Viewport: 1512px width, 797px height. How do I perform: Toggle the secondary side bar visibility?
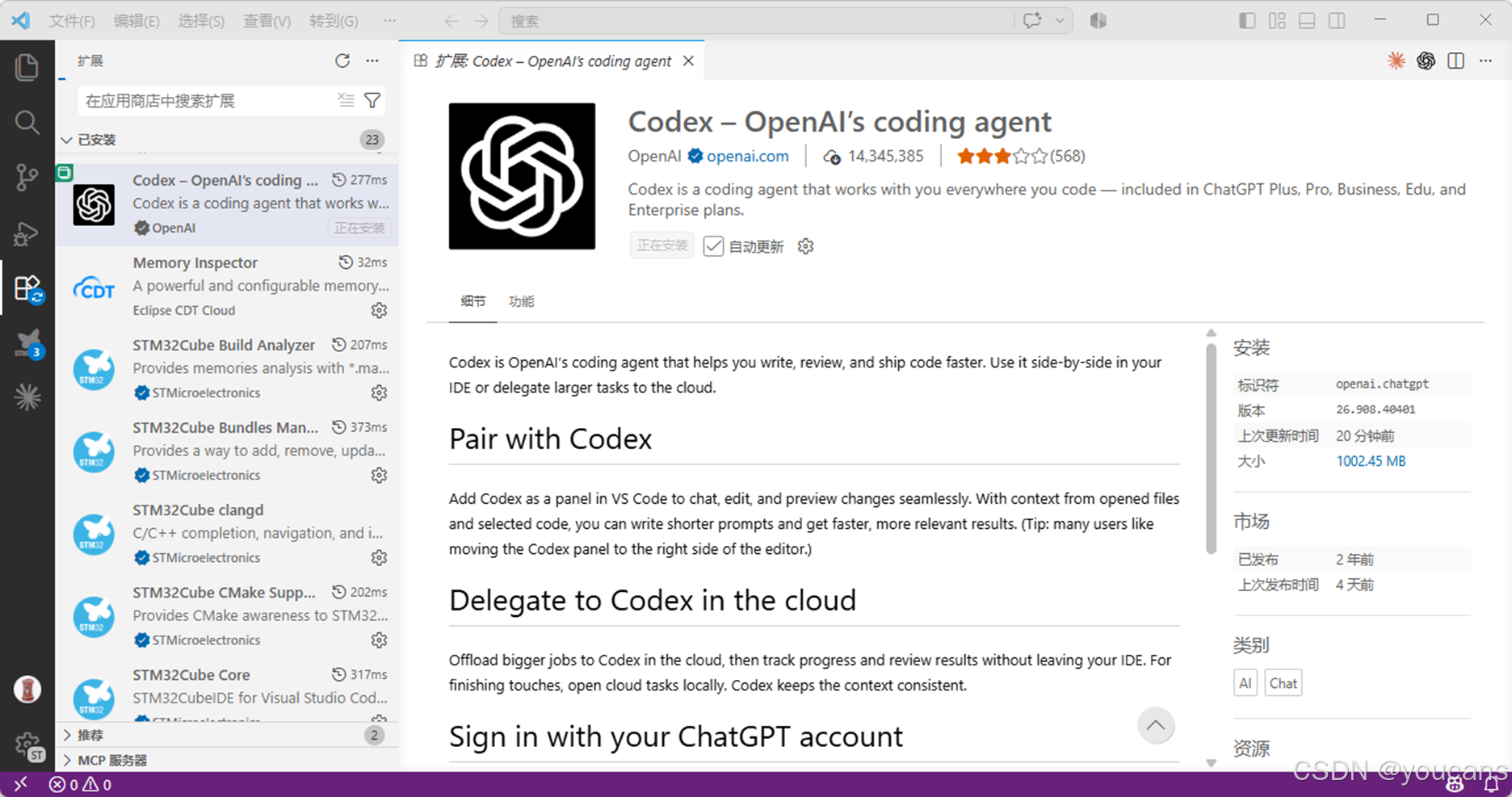click(1337, 21)
